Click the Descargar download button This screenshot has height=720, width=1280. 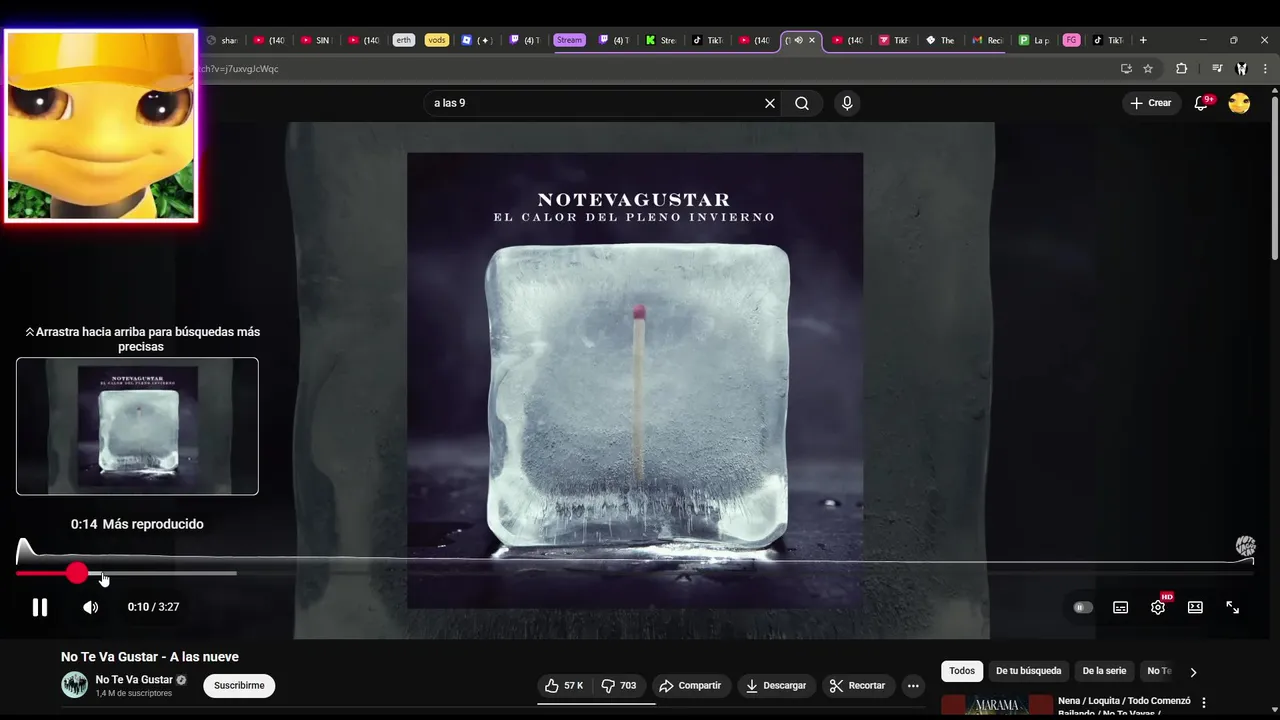(776, 685)
